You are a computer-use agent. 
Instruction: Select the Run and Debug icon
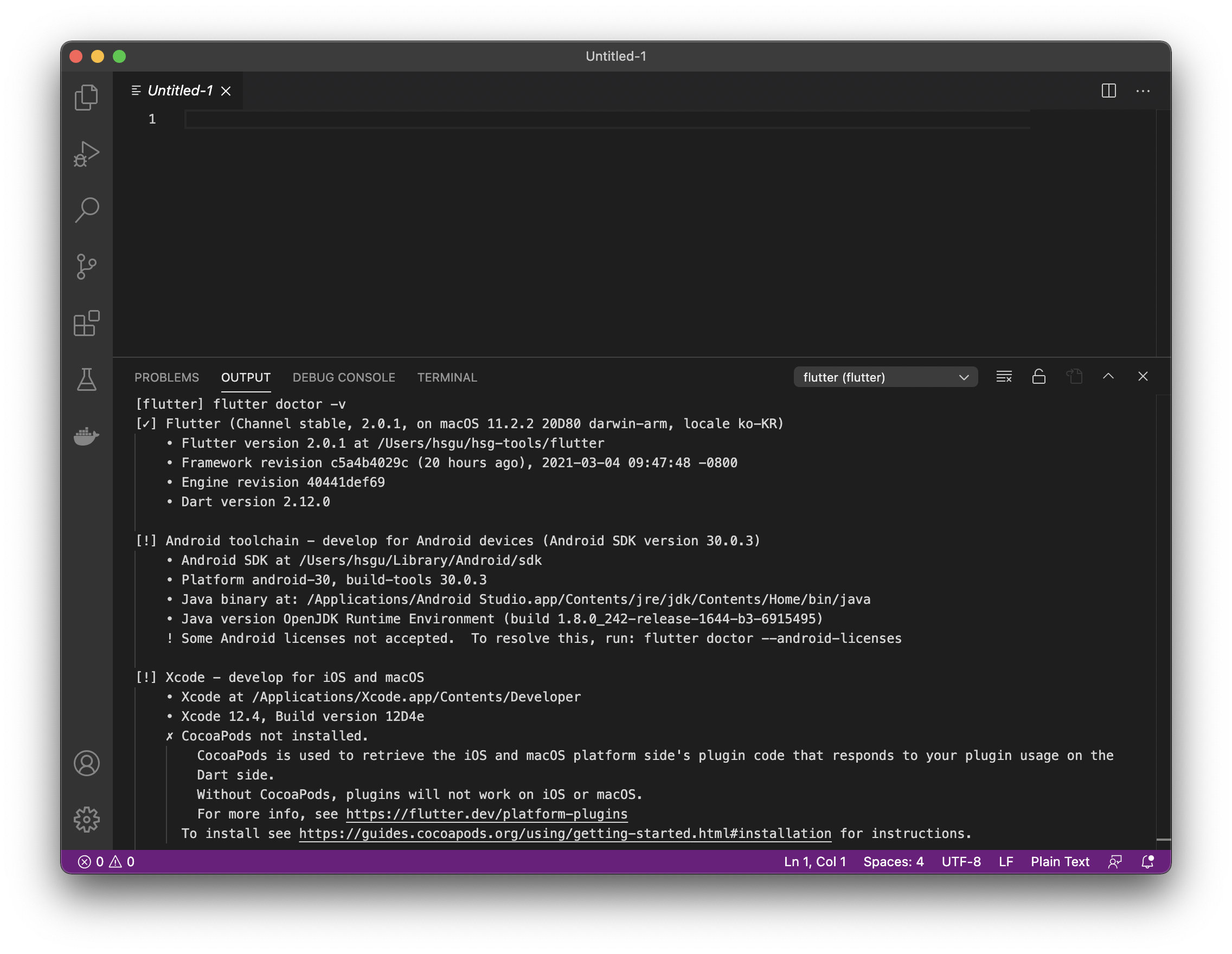pos(87,153)
